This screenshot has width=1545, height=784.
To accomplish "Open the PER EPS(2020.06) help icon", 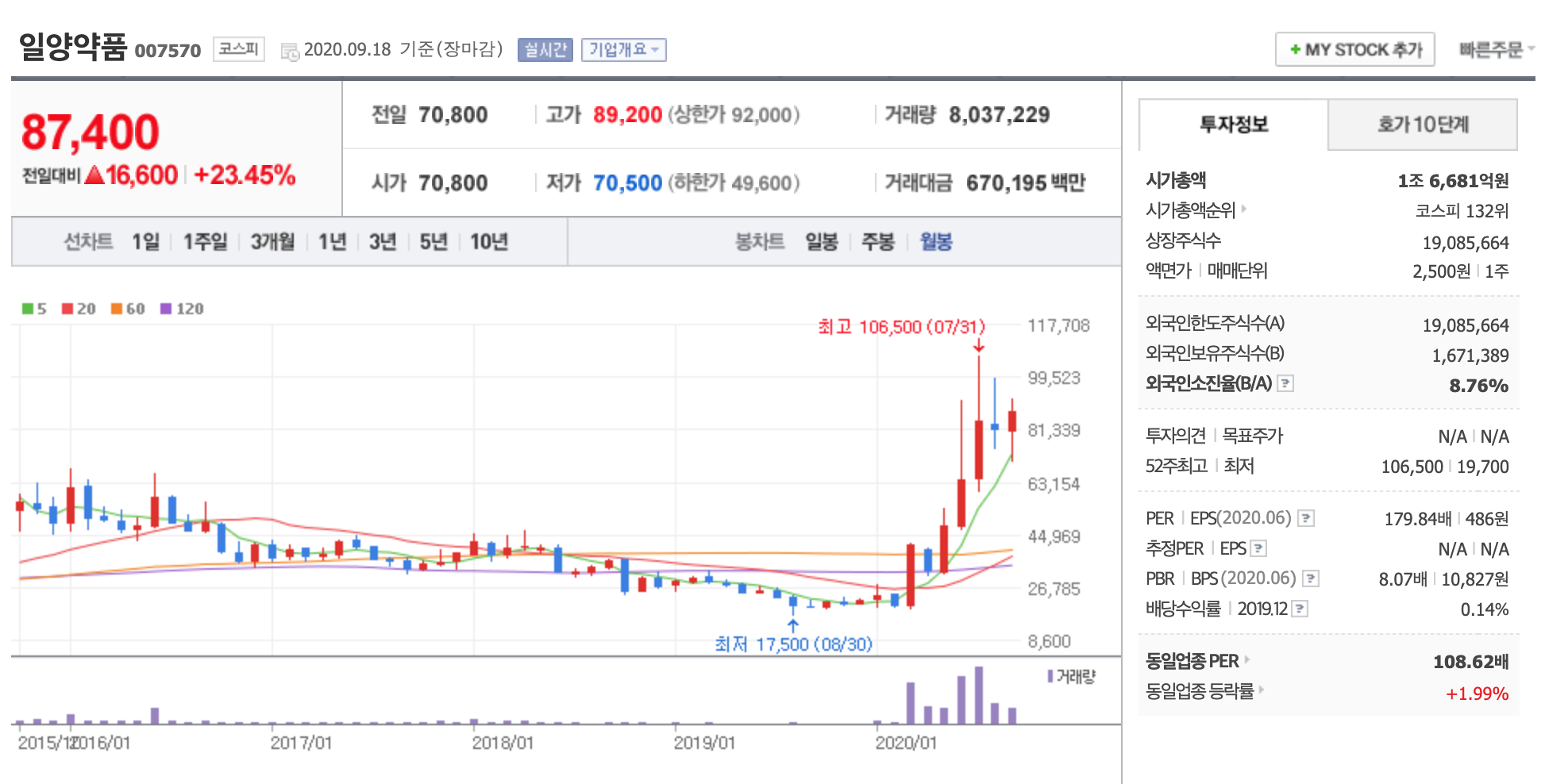I will click(x=1306, y=519).
